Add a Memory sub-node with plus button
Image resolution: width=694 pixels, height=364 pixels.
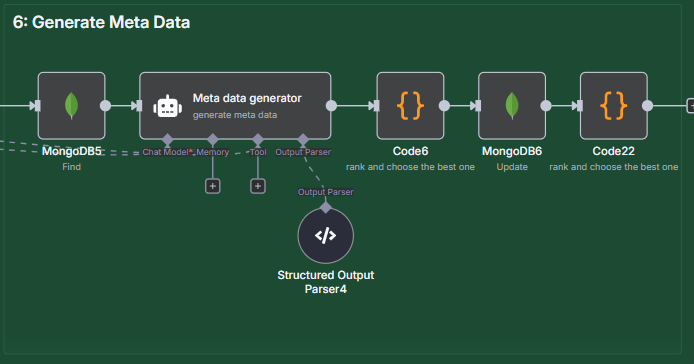tap(212, 186)
